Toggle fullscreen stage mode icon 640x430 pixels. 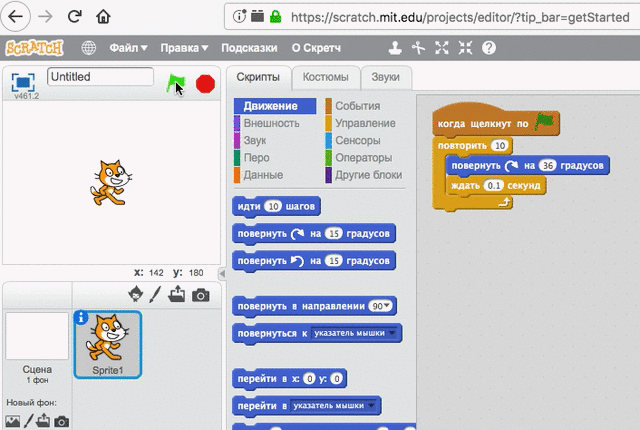click(x=21, y=81)
